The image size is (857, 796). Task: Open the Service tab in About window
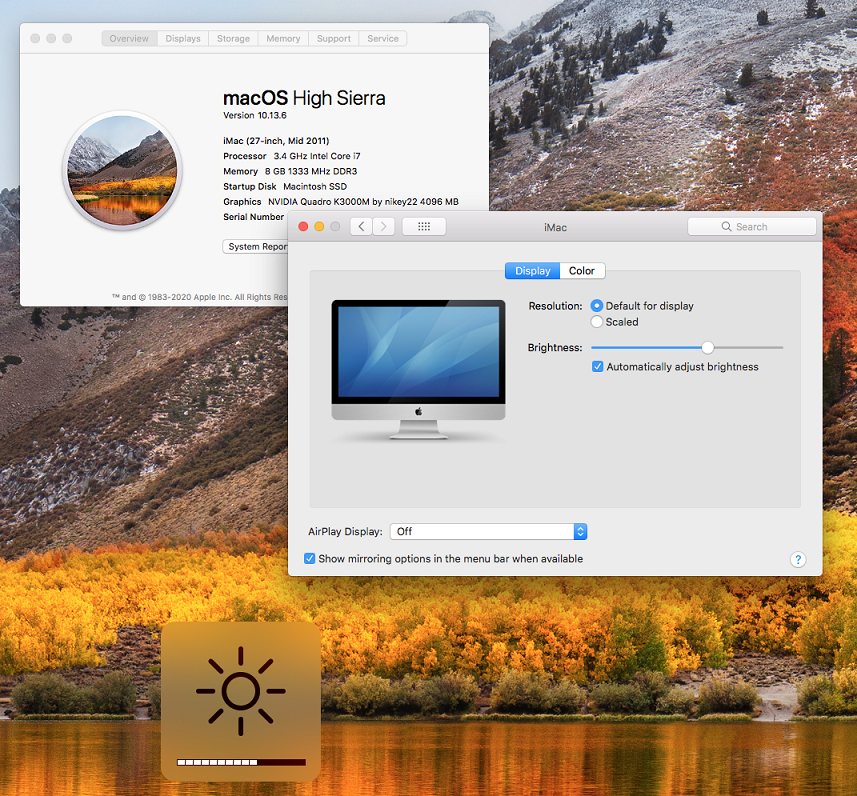(383, 38)
